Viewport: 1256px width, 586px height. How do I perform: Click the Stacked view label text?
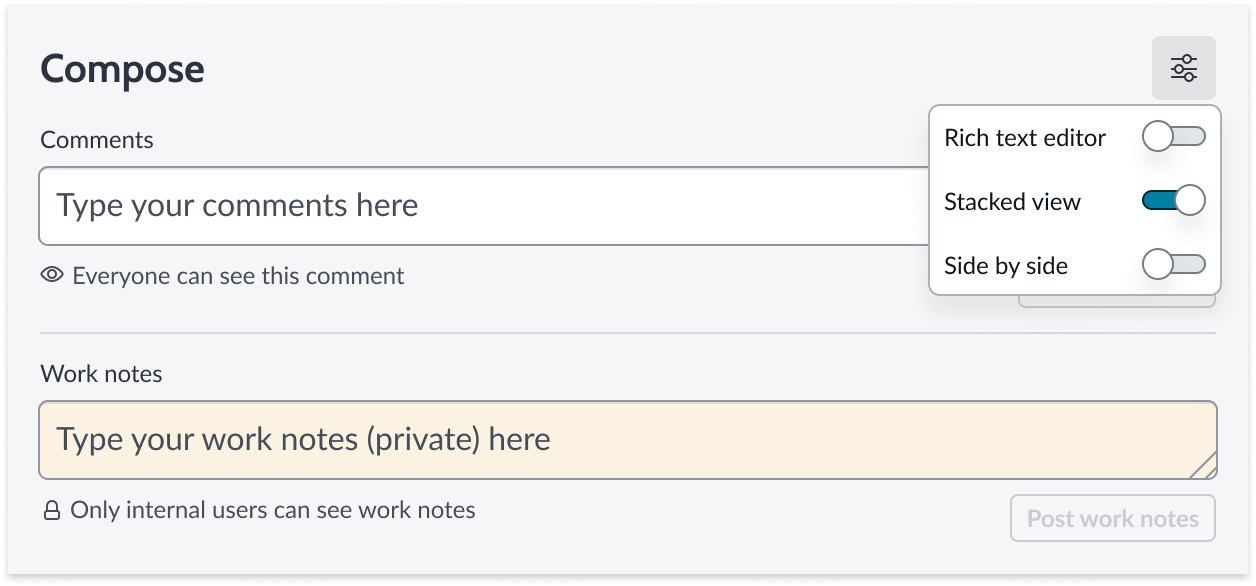tap(1012, 201)
